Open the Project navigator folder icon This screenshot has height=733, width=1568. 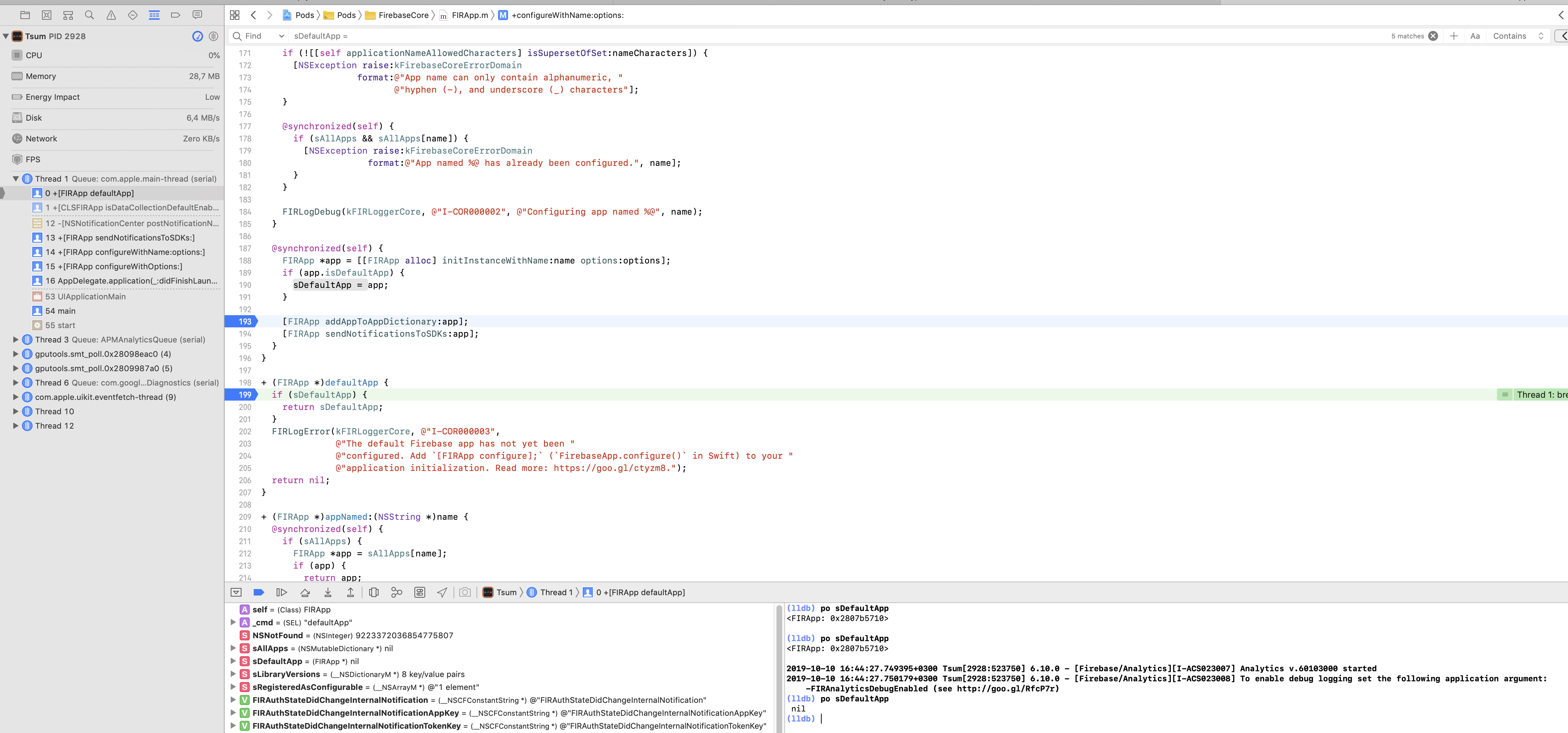point(25,15)
